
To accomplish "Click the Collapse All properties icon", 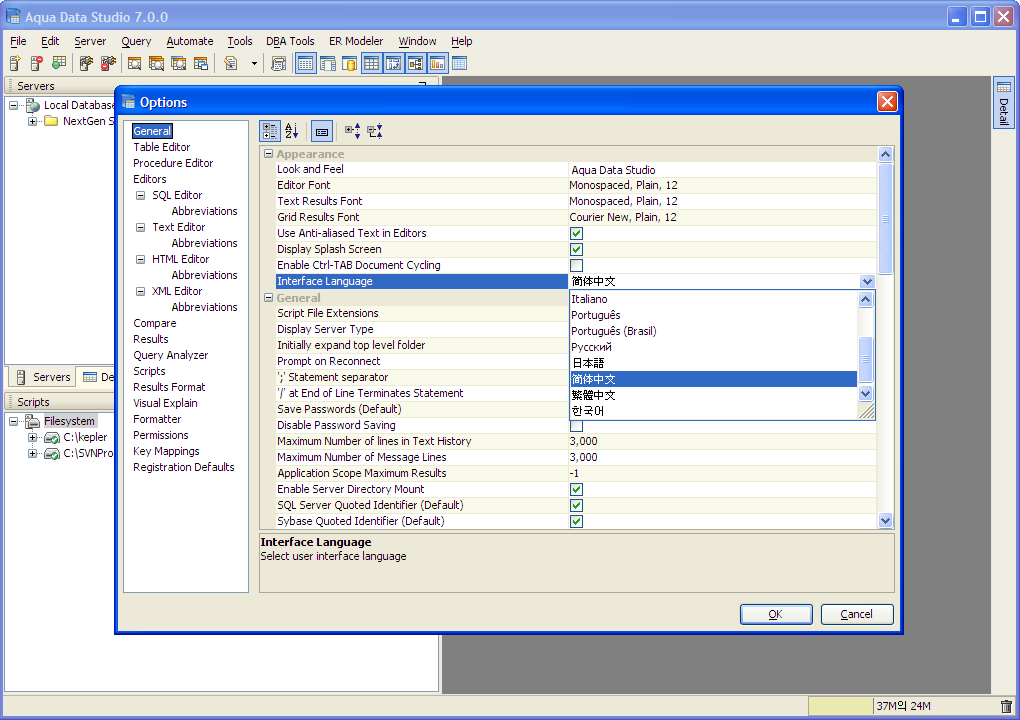I will point(375,131).
